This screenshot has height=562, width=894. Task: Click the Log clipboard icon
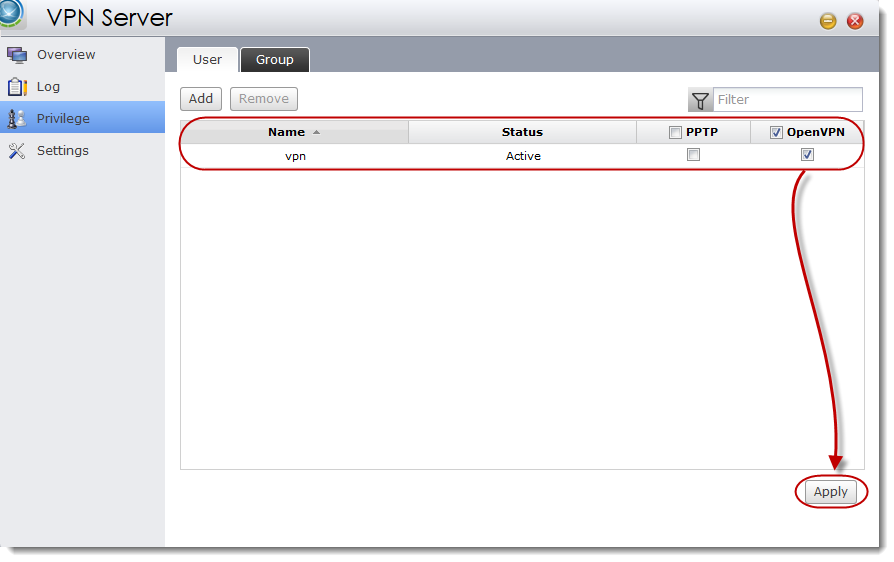click(17, 87)
